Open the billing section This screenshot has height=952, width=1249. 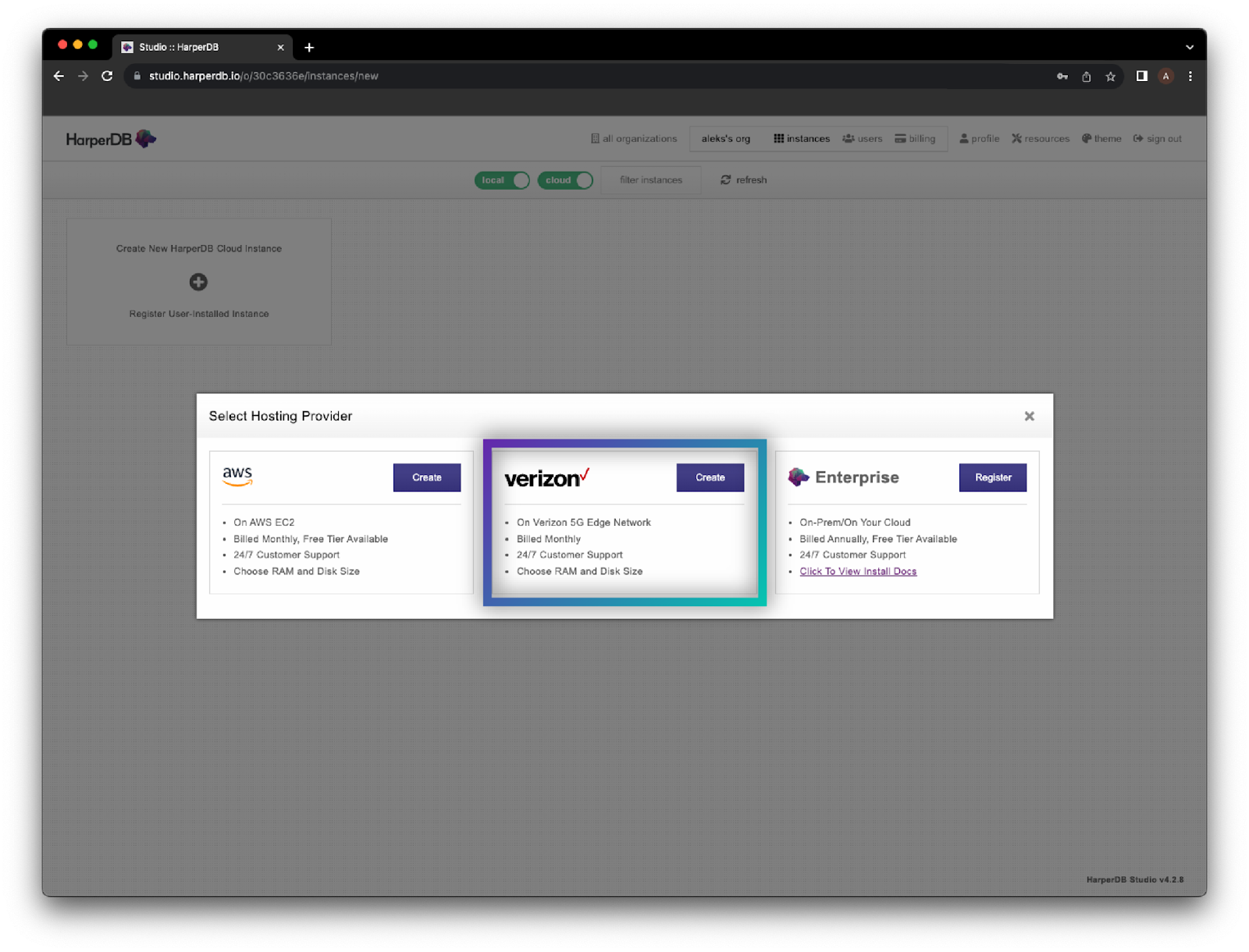(915, 138)
